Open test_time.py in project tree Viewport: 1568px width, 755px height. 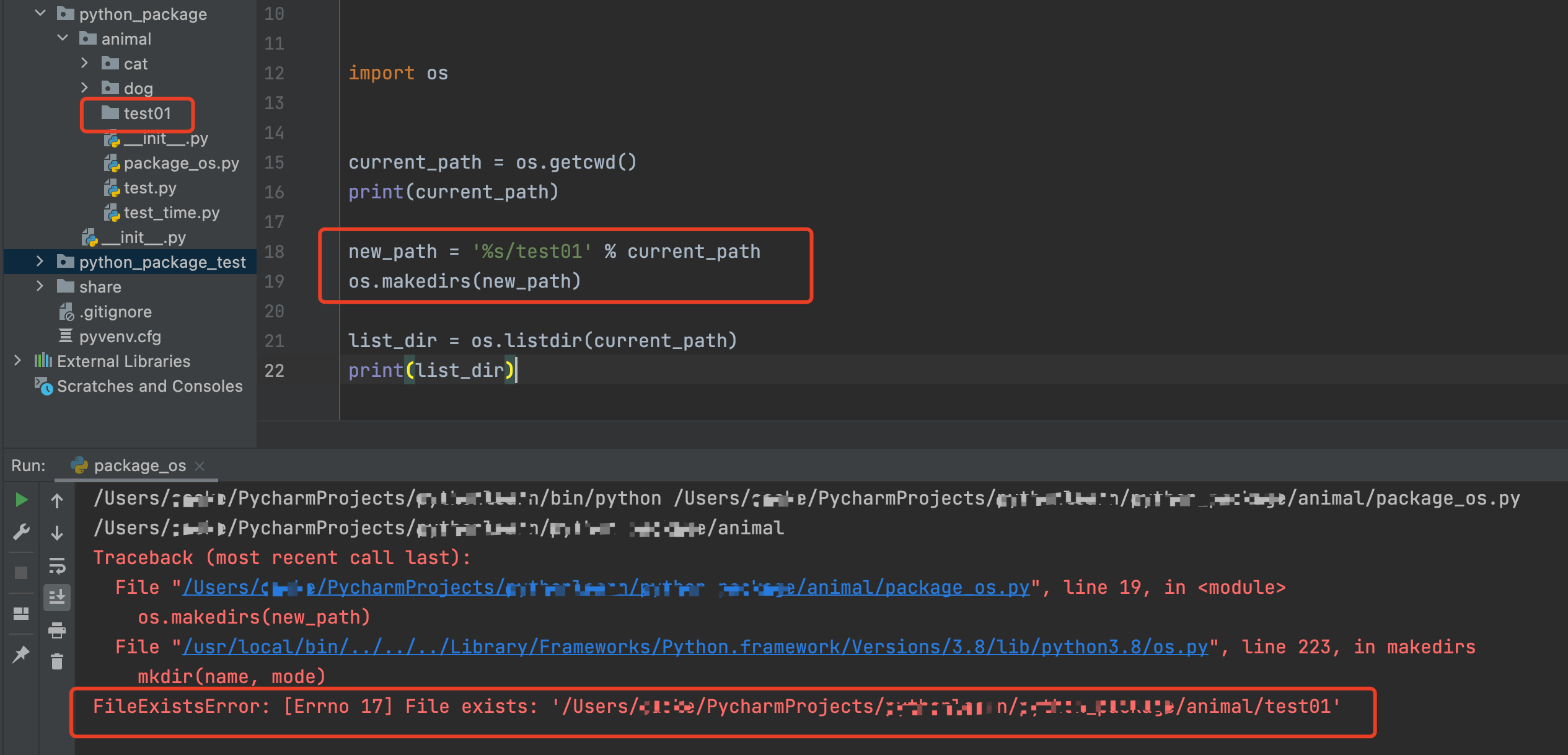[162, 213]
